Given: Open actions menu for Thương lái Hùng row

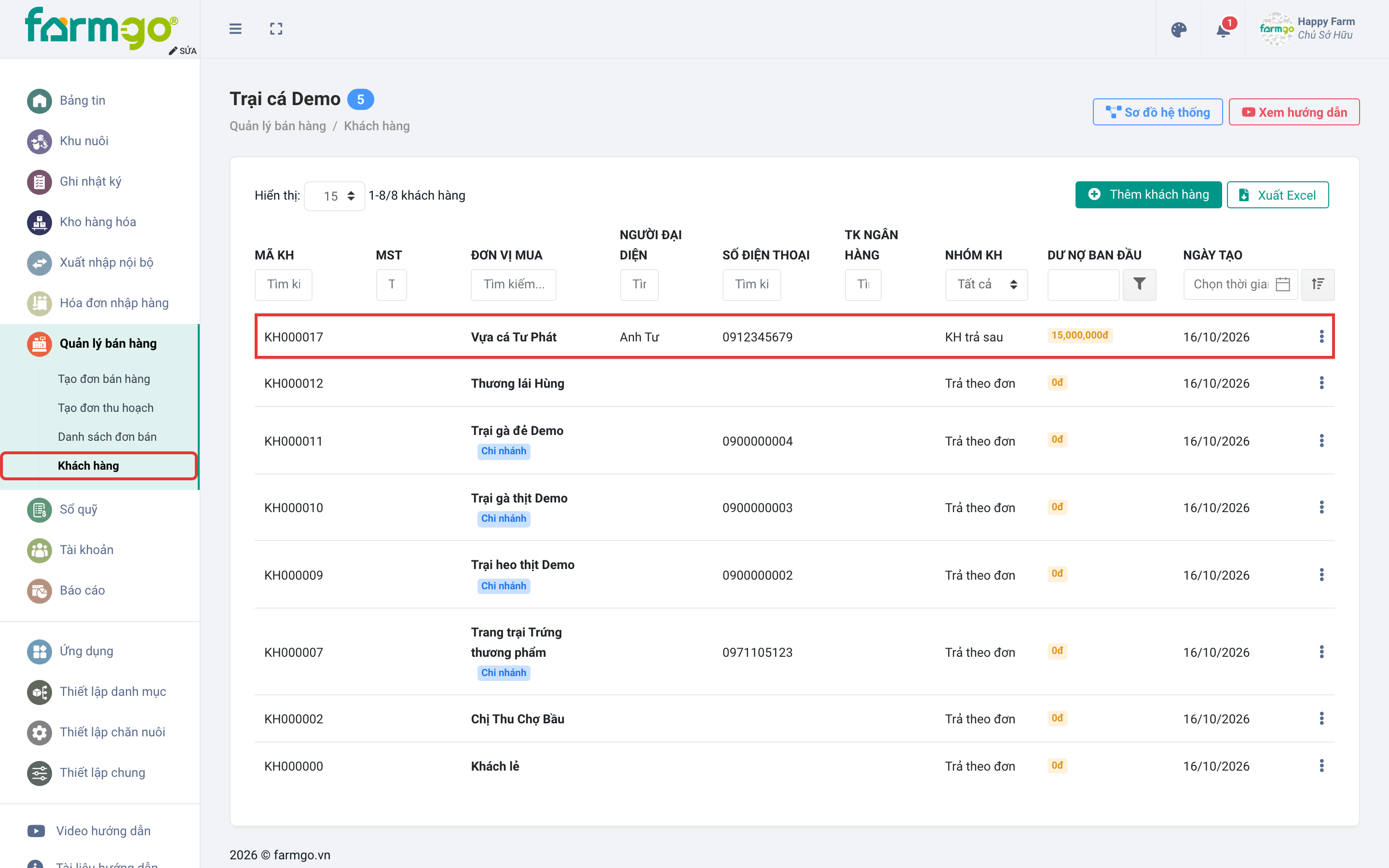Looking at the screenshot, I should 1321,383.
